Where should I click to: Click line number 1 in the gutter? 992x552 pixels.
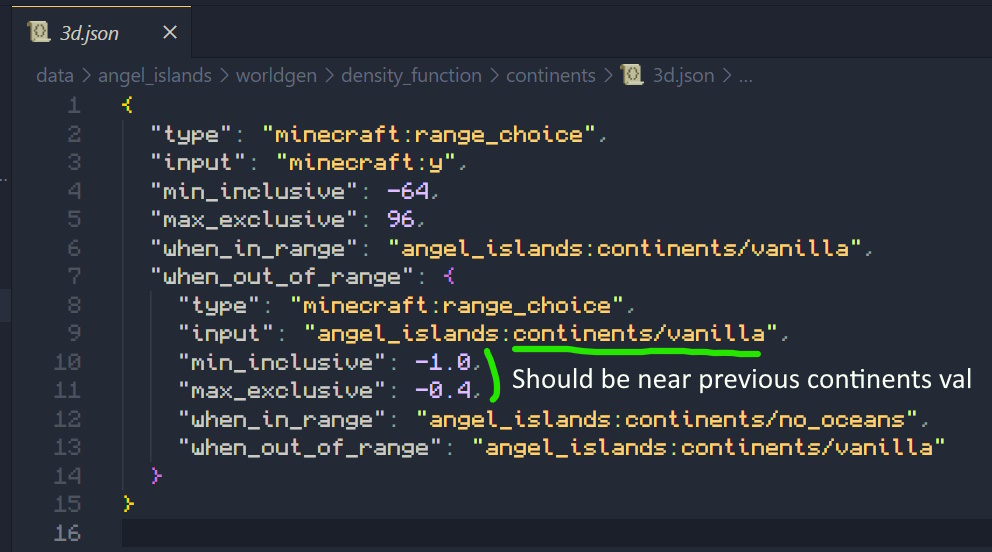[x=74, y=105]
